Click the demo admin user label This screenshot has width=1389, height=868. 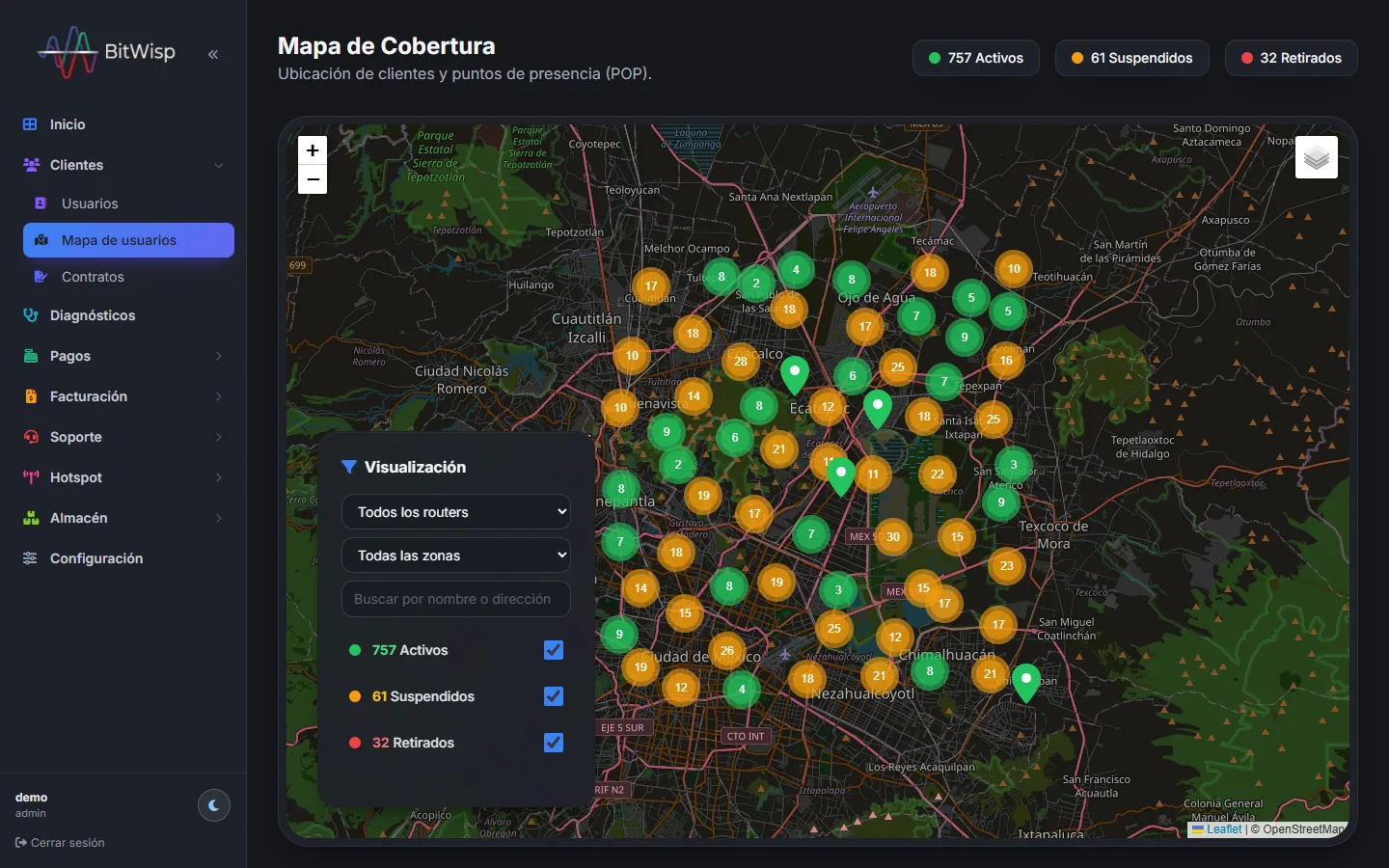click(x=32, y=805)
